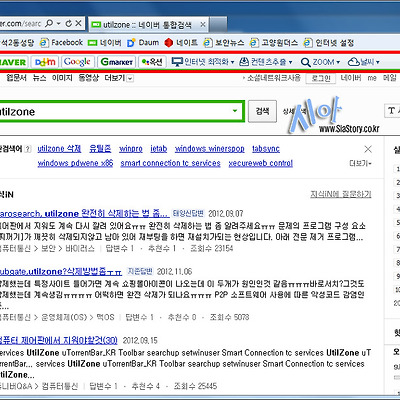Open related search 'smart connection tc services'
The height and width of the screenshot is (400, 400).
point(170,163)
